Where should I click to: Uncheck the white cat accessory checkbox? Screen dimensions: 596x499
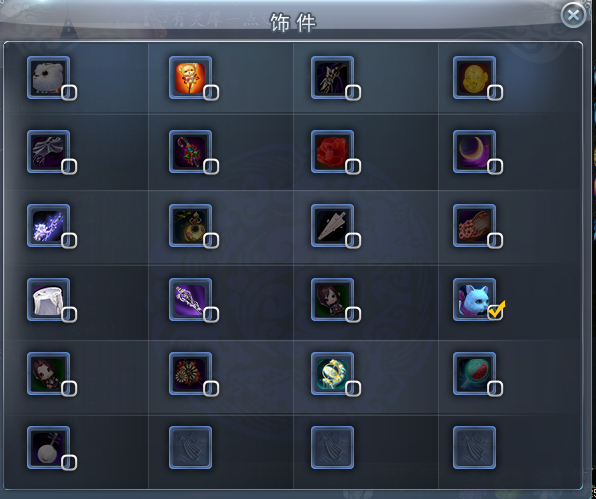tap(495, 312)
